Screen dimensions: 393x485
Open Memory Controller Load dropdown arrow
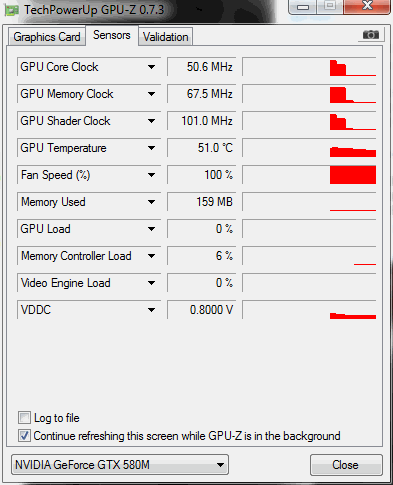[x=151, y=256]
